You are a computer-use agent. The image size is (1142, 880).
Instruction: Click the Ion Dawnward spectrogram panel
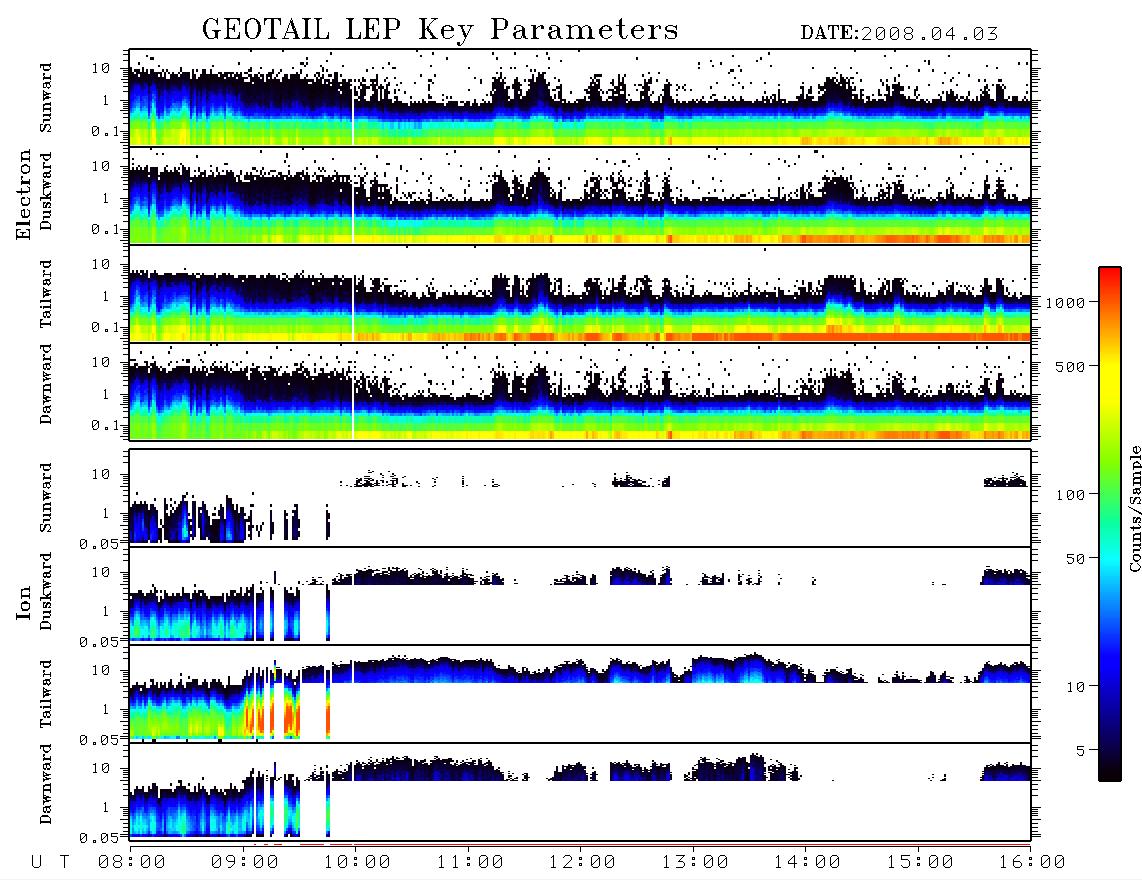click(580, 791)
